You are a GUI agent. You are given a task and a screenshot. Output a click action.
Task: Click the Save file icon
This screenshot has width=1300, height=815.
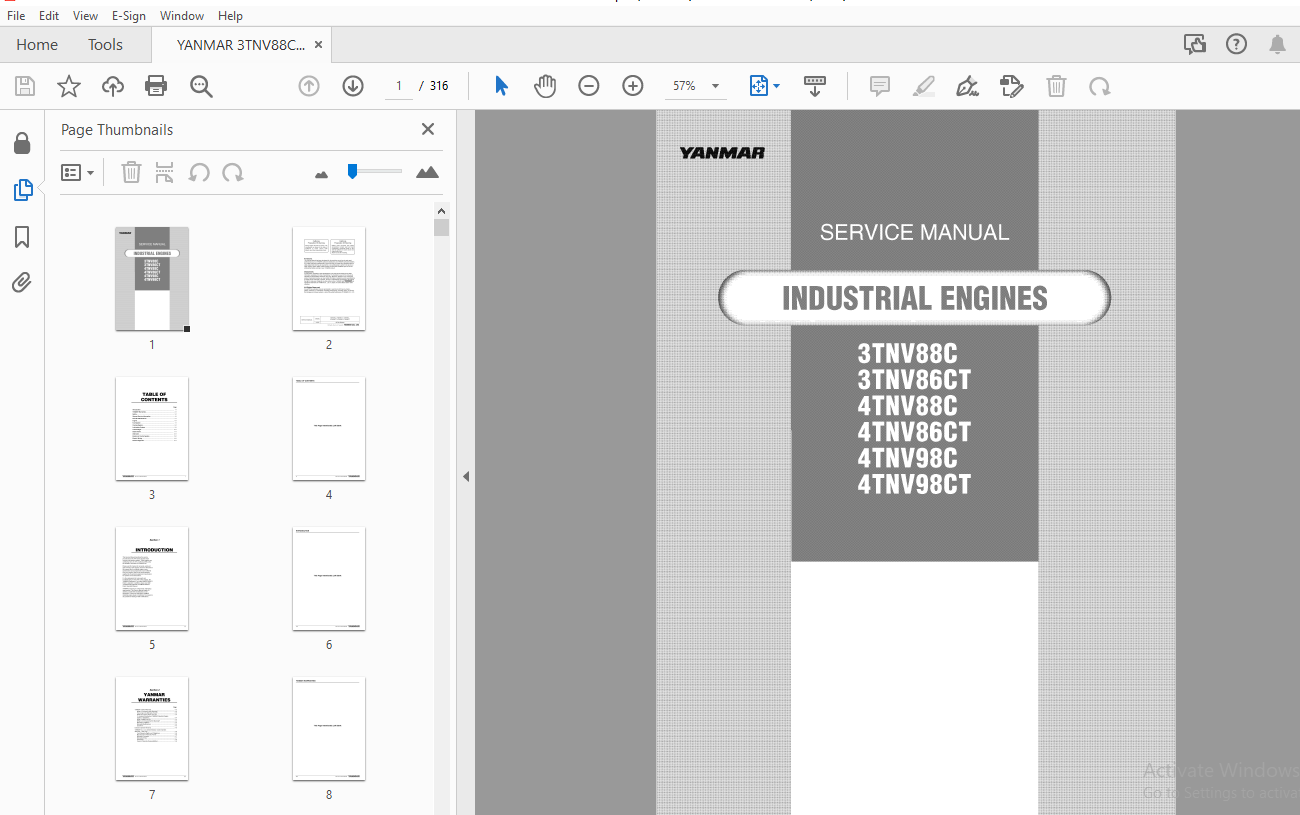[x=25, y=86]
